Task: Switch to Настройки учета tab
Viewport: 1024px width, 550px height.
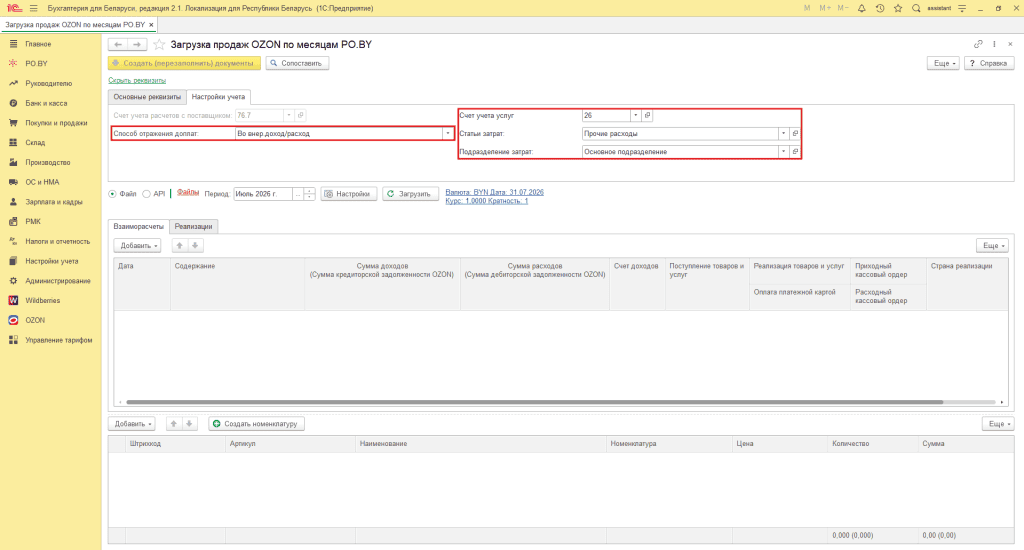Action: 218,97
